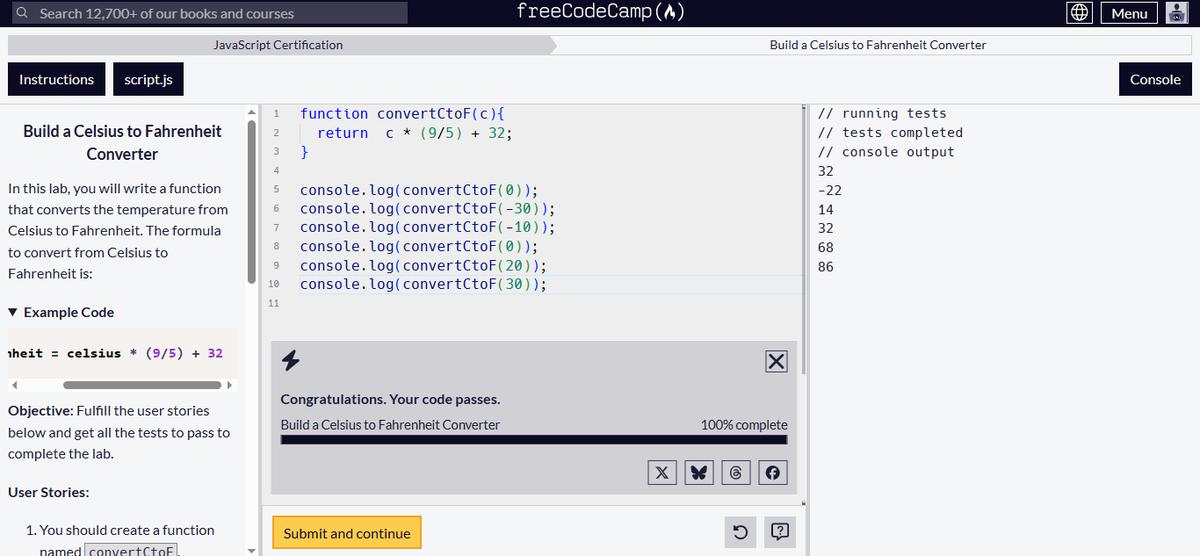The width and height of the screenshot is (1200, 556).
Task: Click the function convertCtoF(c) code line
Action: (x=401, y=114)
